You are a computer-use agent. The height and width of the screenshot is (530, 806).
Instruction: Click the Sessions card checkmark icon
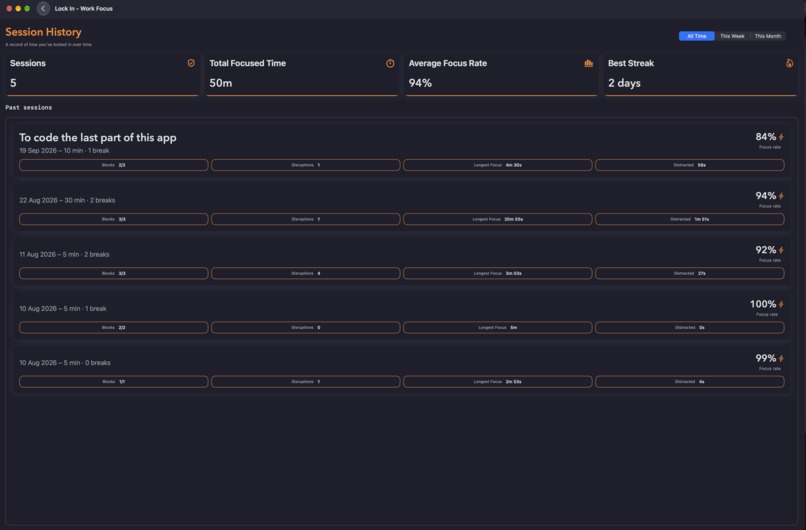[191, 63]
